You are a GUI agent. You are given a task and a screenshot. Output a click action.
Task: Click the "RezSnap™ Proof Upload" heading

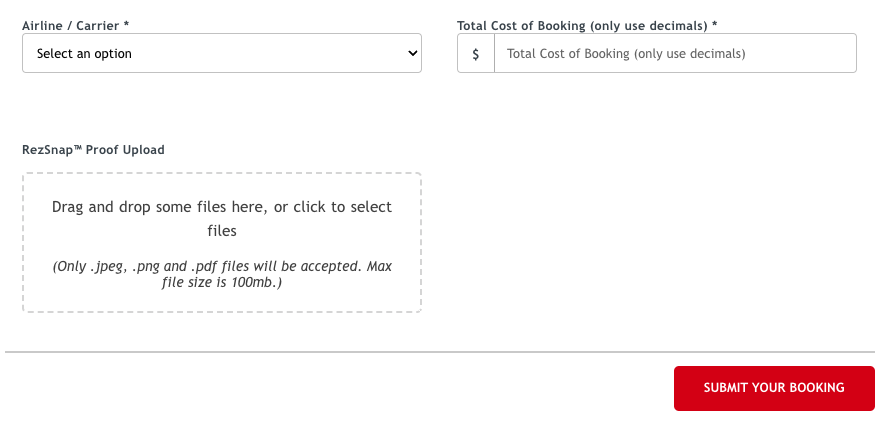click(x=93, y=150)
